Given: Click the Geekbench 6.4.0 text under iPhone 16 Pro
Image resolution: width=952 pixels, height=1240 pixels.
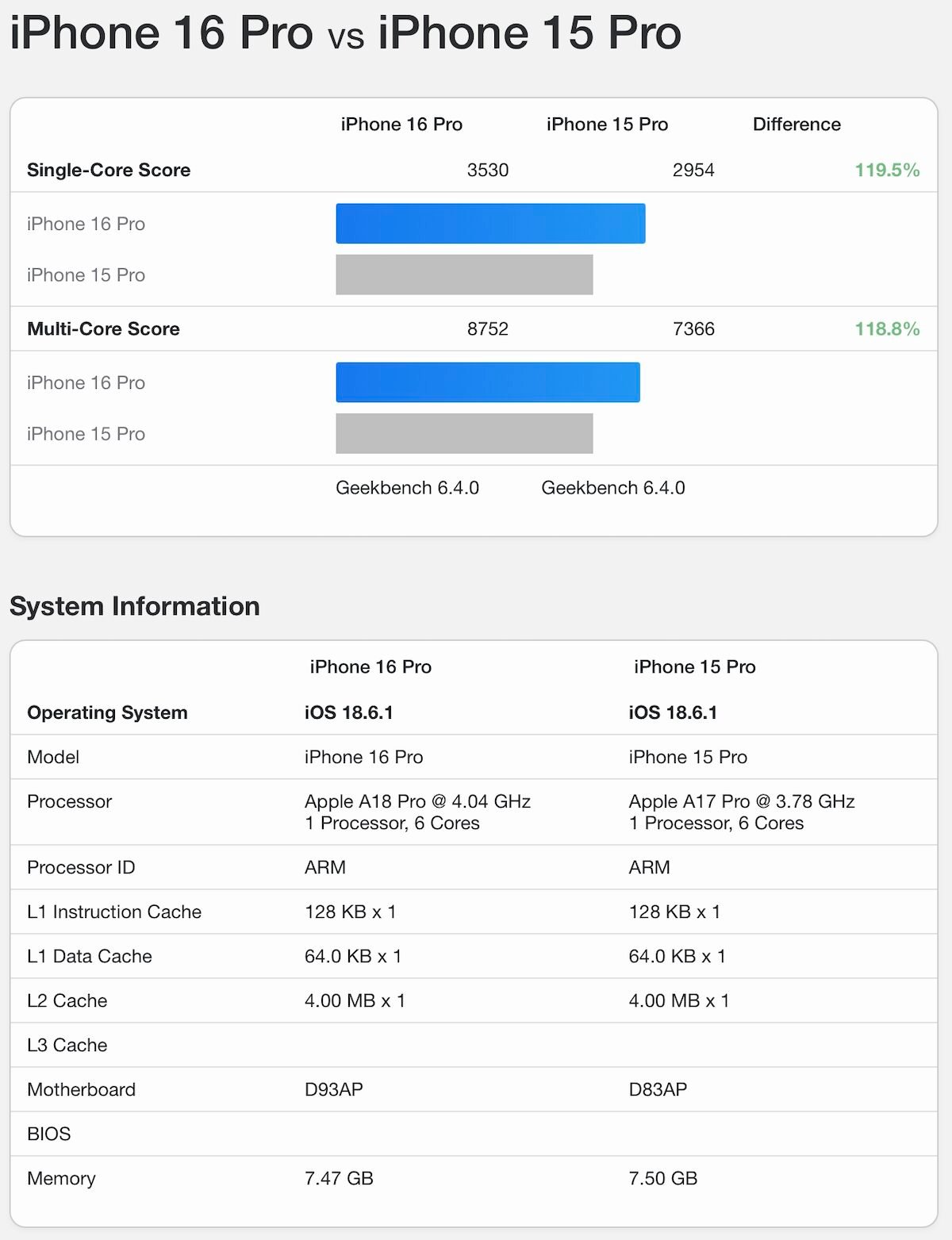Looking at the screenshot, I should [x=407, y=488].
